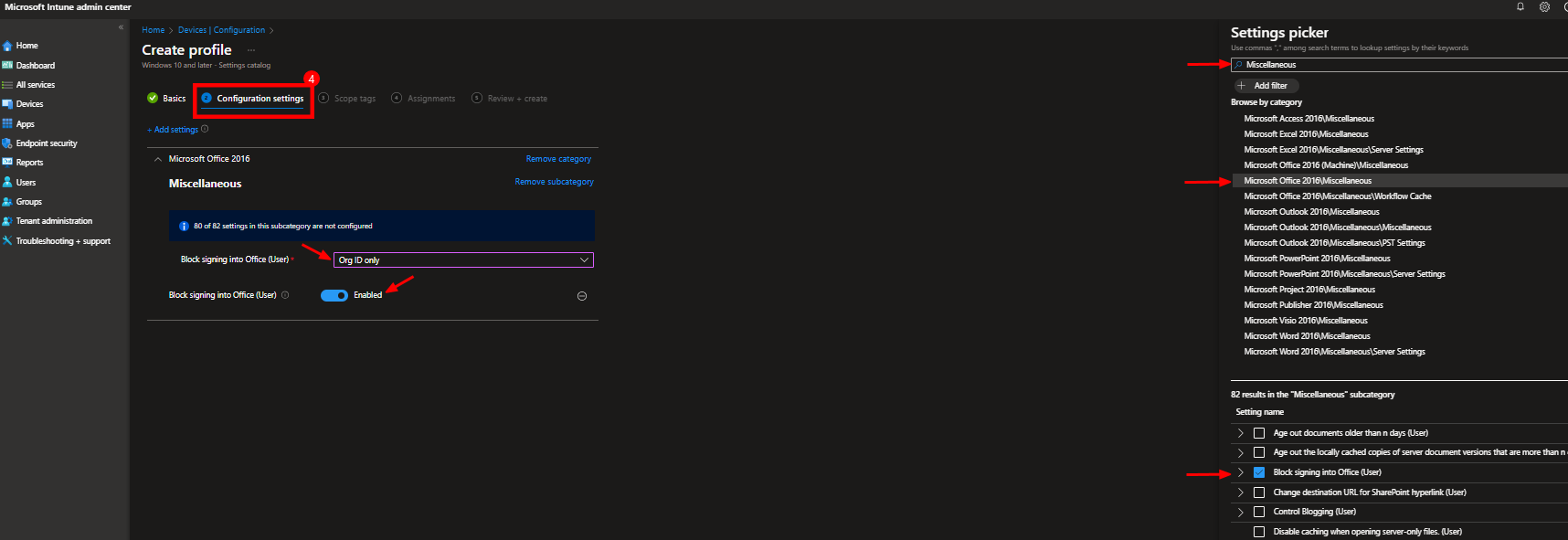Viewport: 1568px width, 540px height.
Task: Check Control Blogging (User)
Action: click(1259, 512)
